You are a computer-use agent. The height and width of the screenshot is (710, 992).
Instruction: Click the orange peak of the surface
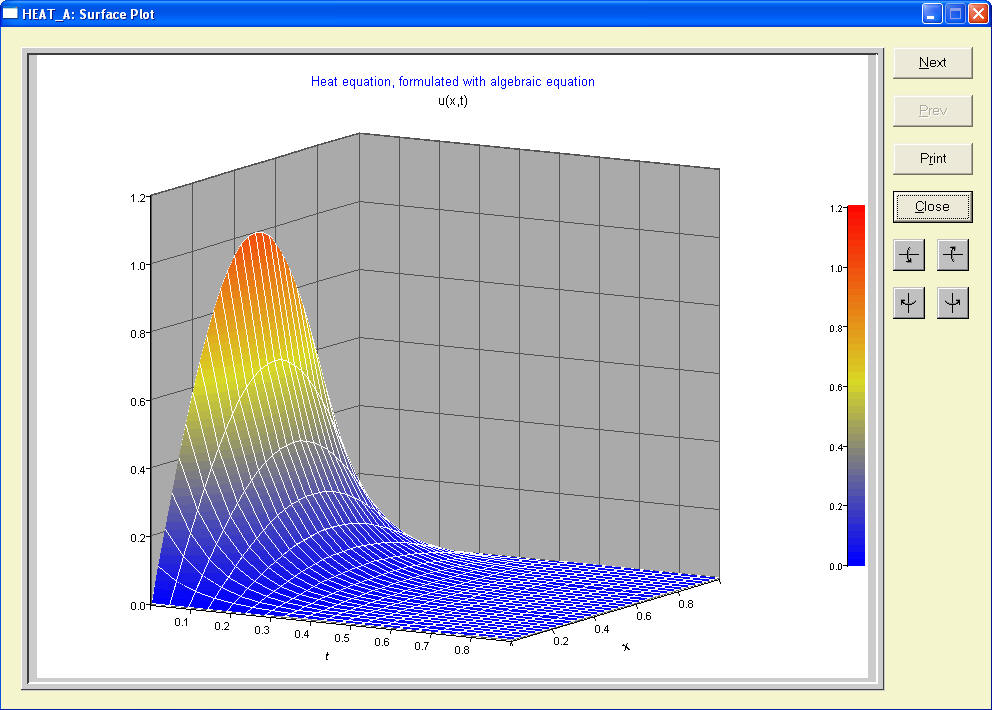(x=260, y=250)
